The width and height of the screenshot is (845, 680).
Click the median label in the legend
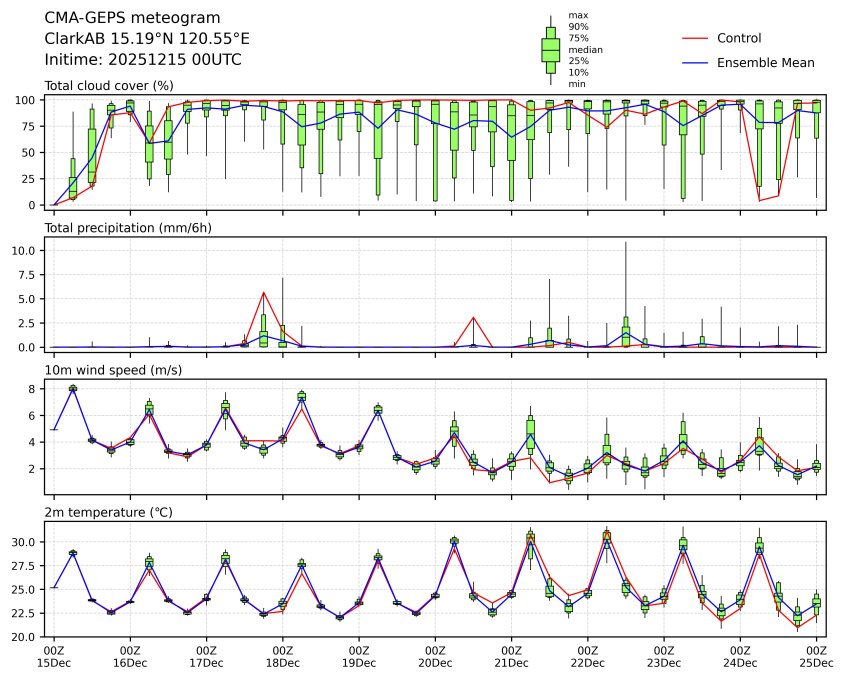[584, 49]
